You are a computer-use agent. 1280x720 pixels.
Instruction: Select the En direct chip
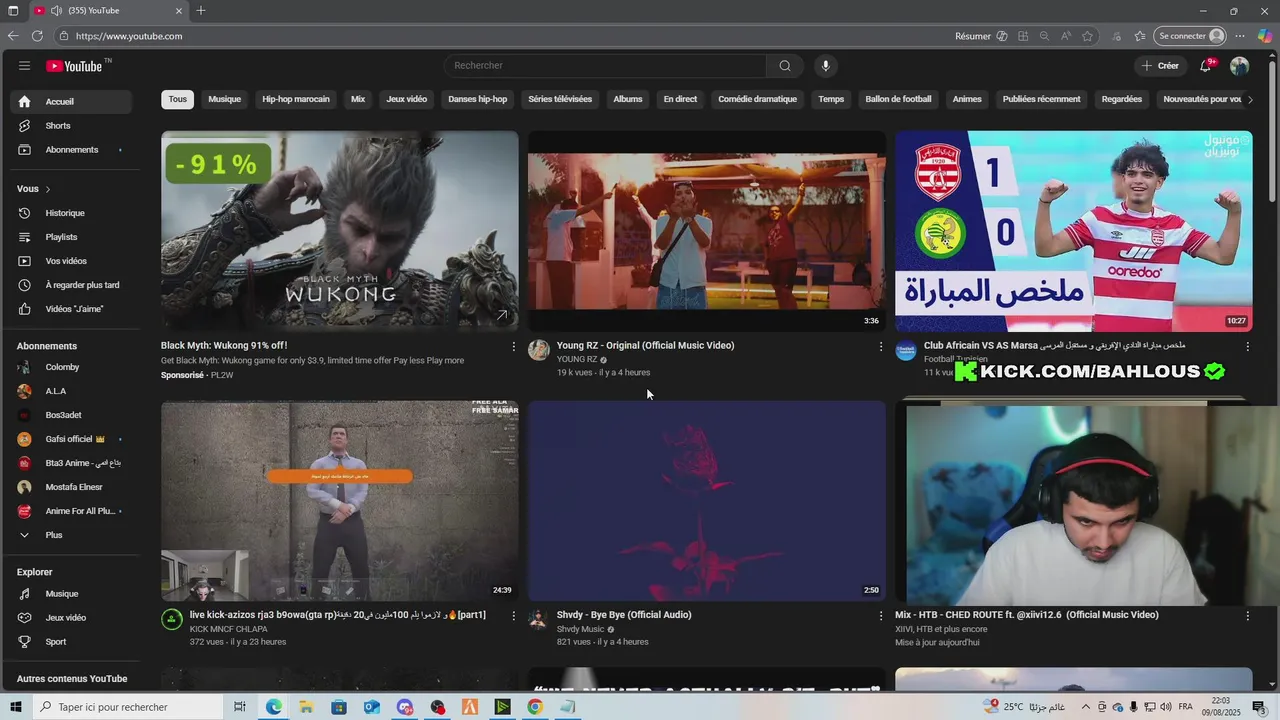point(680,99)
